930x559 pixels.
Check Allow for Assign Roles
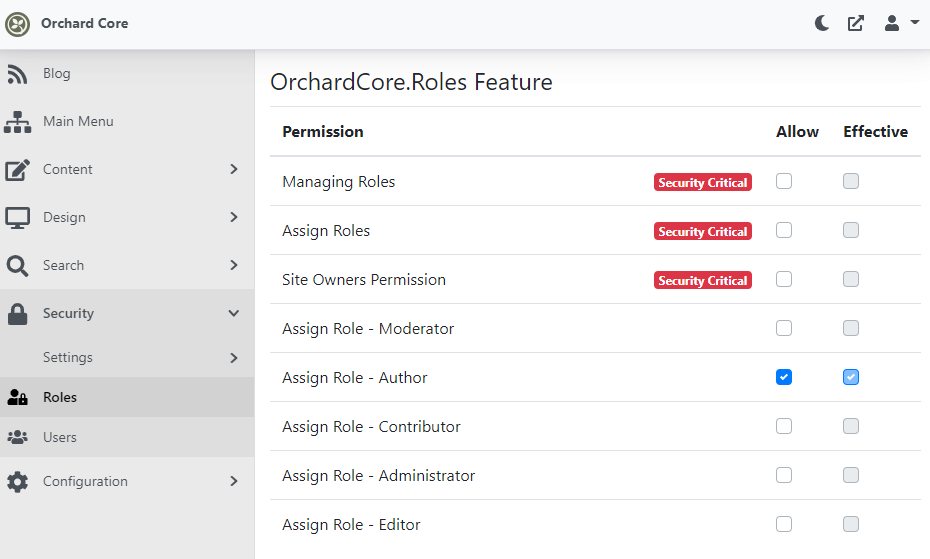pos(784,230)
